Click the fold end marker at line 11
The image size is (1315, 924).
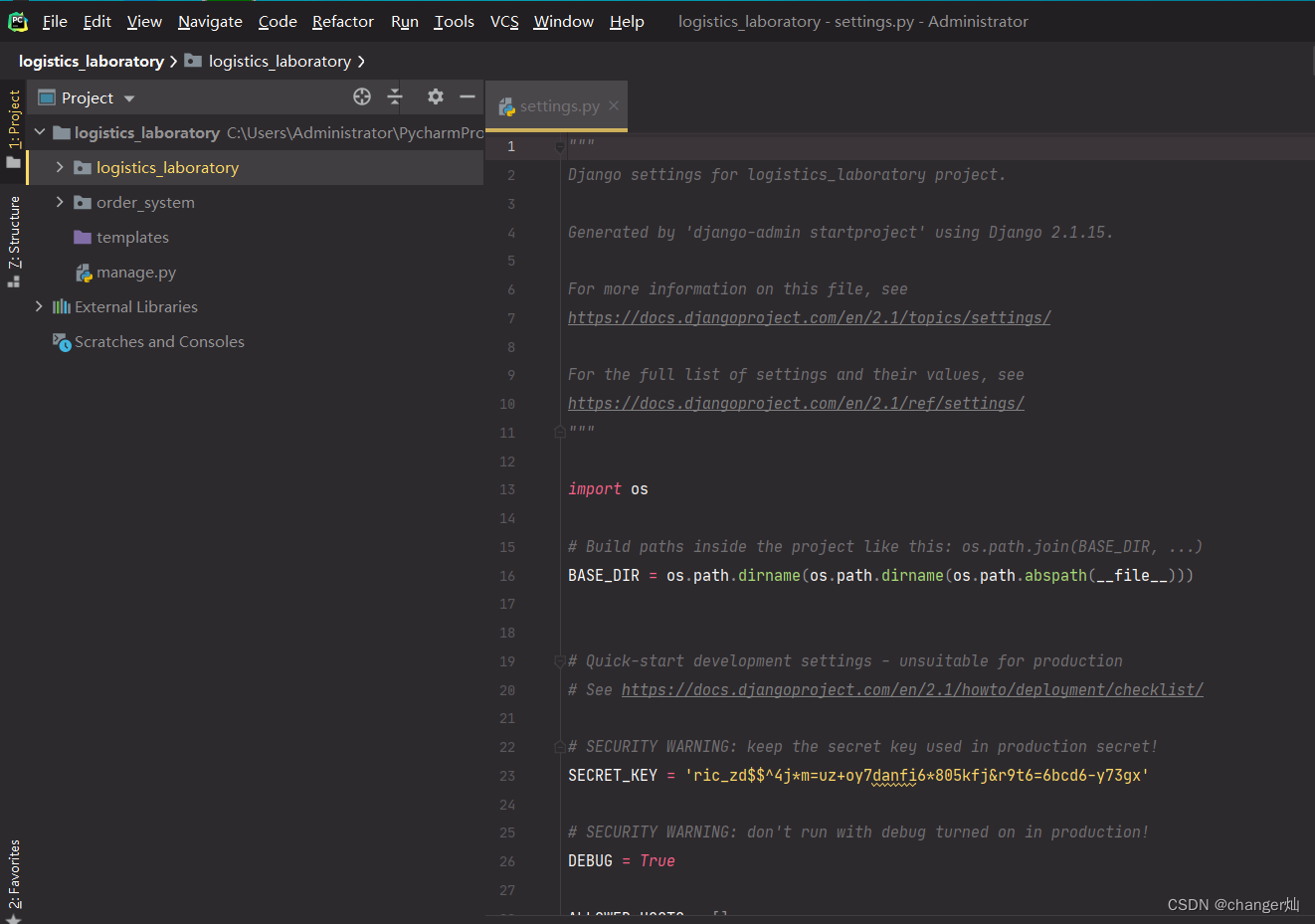click(x=560, y=432)
